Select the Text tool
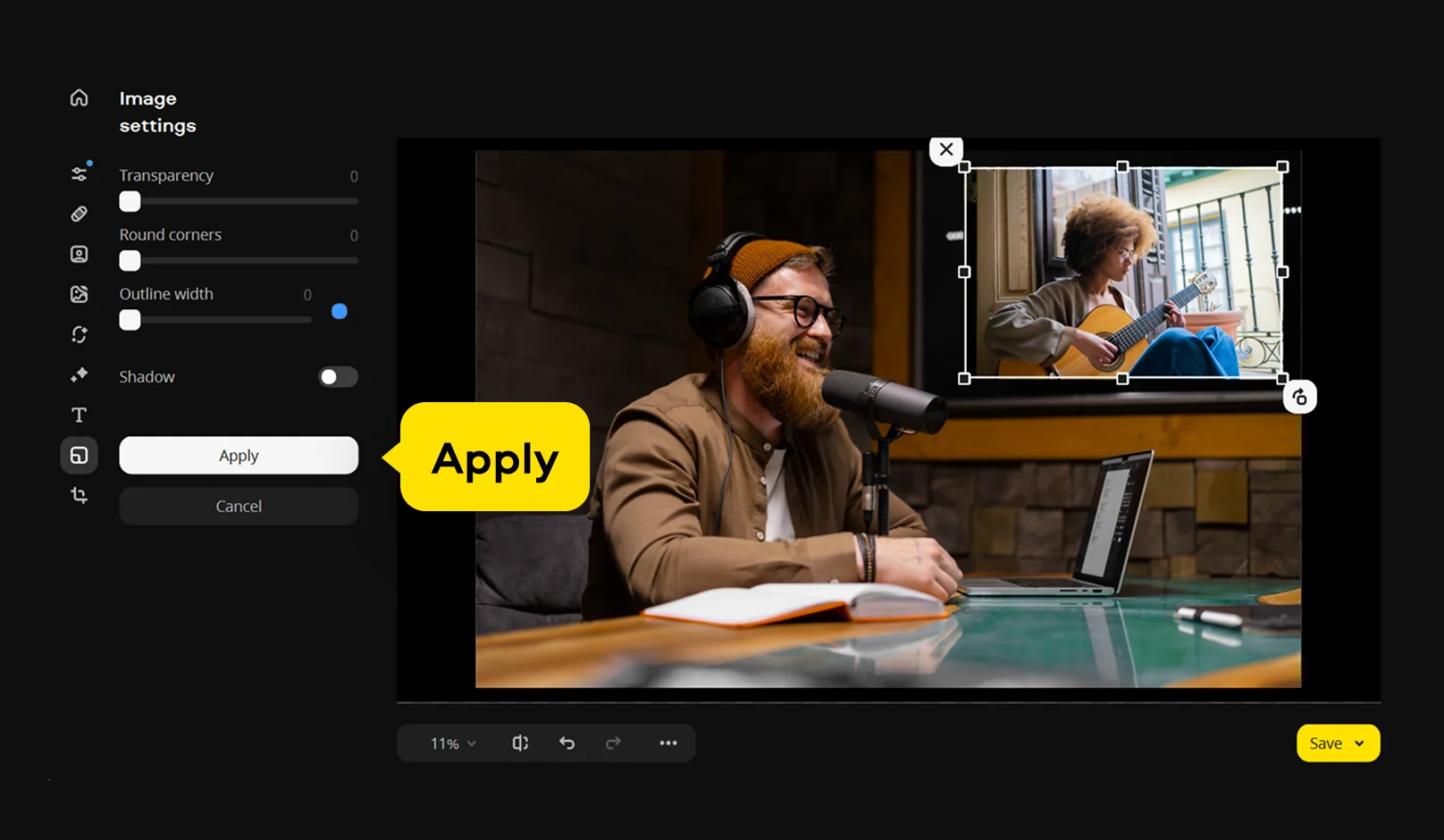 tap(80, 415)
